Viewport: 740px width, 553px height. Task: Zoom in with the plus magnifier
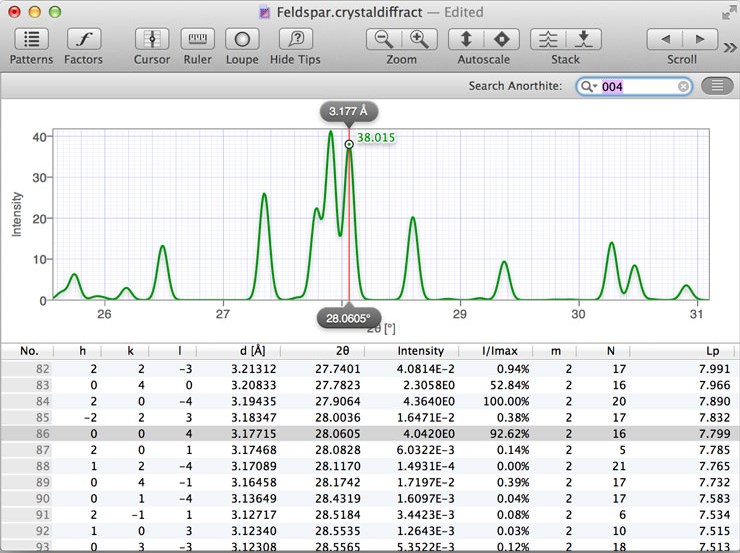pyautogui.click(x=420, y=40)
